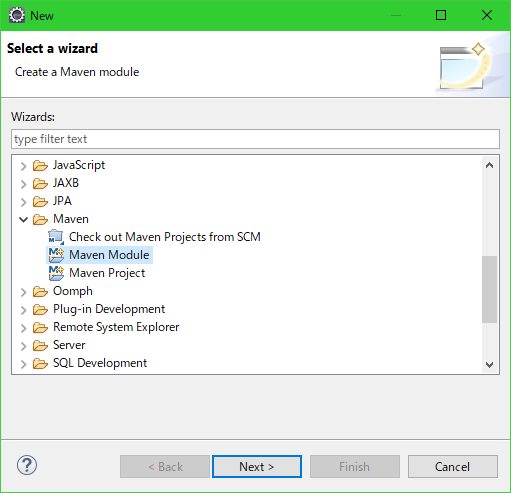Click the Maven folder icon
Screen dimensions: 511x493
coord(40,219)
